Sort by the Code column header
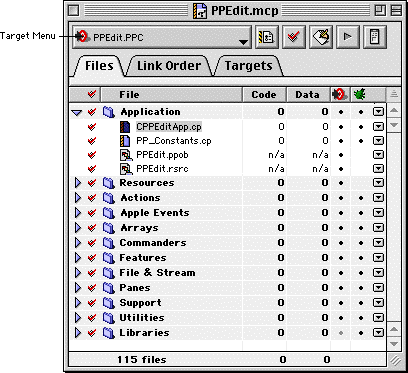408x373 pixels. [264, 95]
